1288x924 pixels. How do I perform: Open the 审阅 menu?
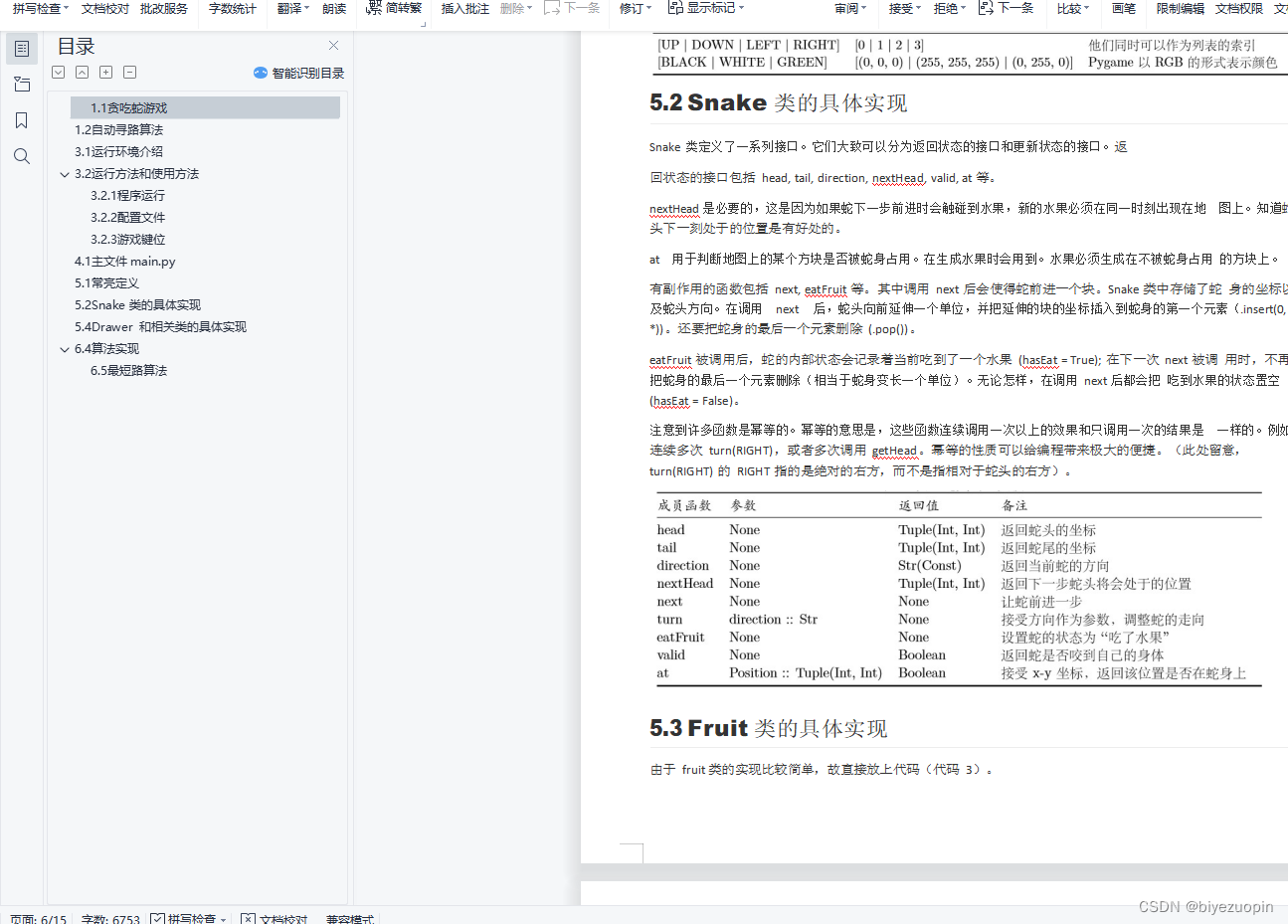851,8
